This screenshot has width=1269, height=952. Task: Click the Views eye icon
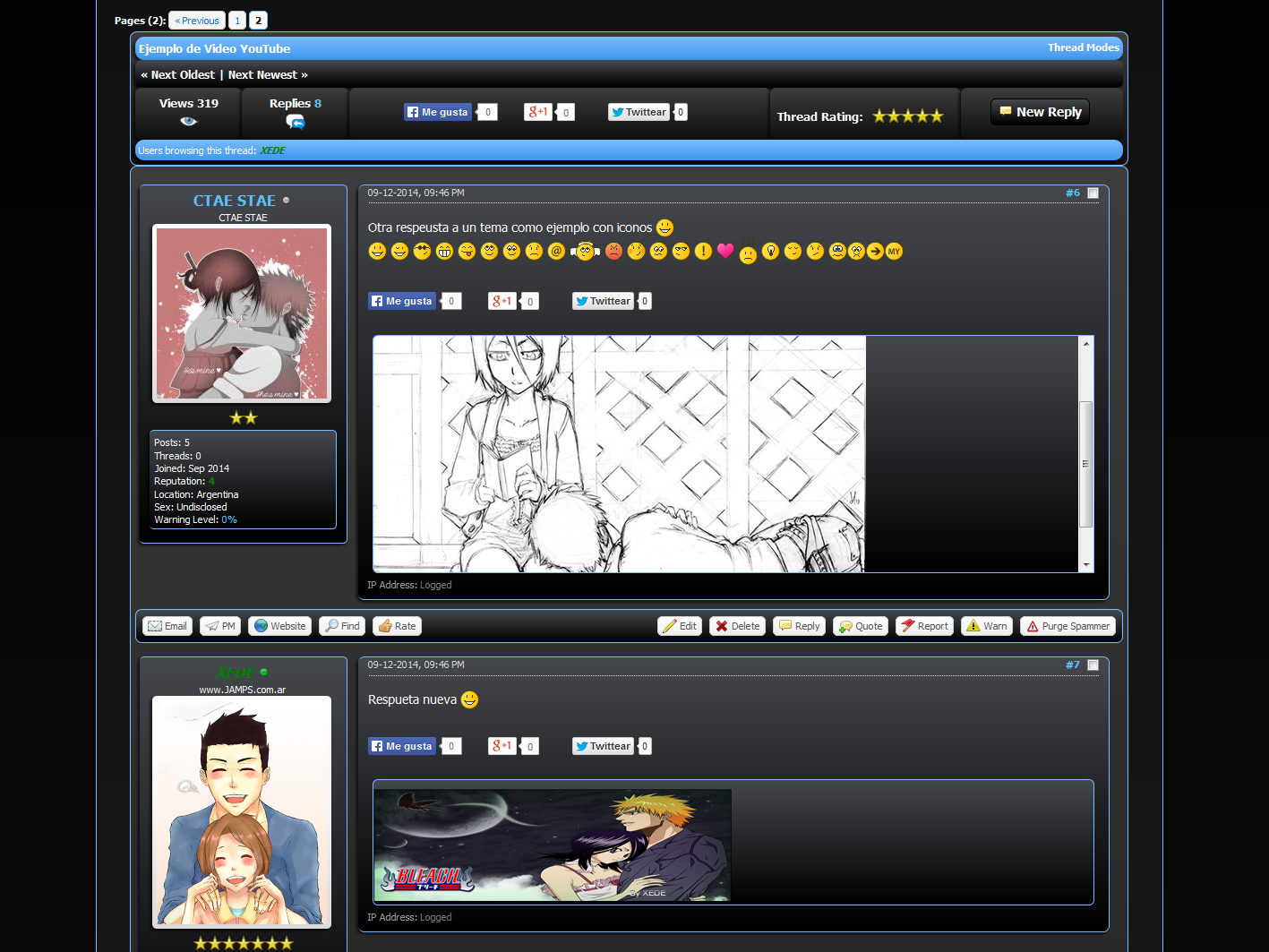pos(188,121)
